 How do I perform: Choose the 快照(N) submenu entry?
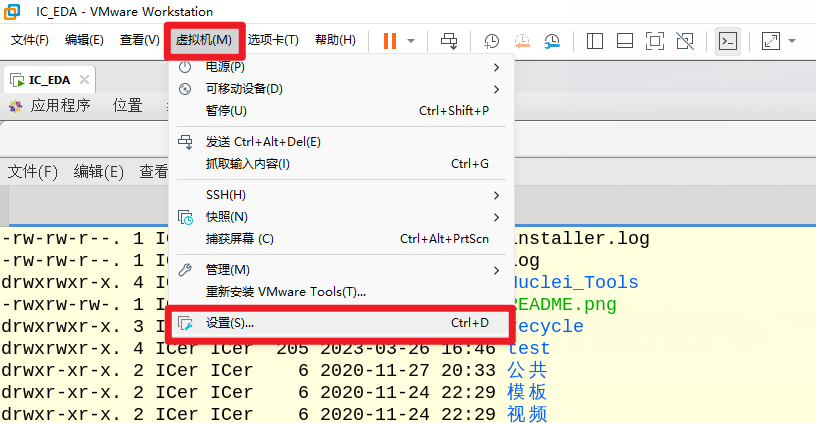(341, 217)
